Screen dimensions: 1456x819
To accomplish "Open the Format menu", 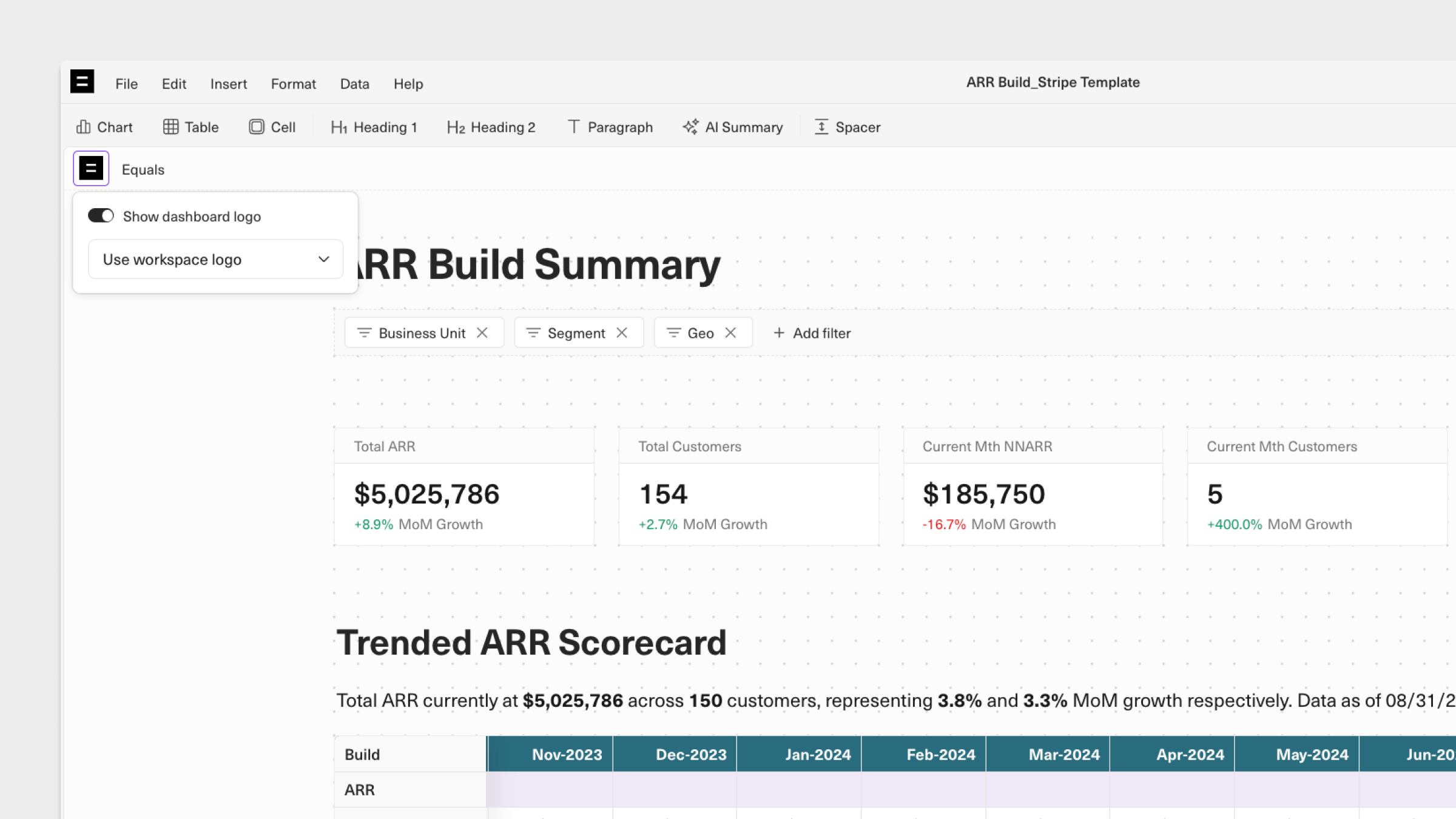I will pyautogui.click(x=293, y=84).
